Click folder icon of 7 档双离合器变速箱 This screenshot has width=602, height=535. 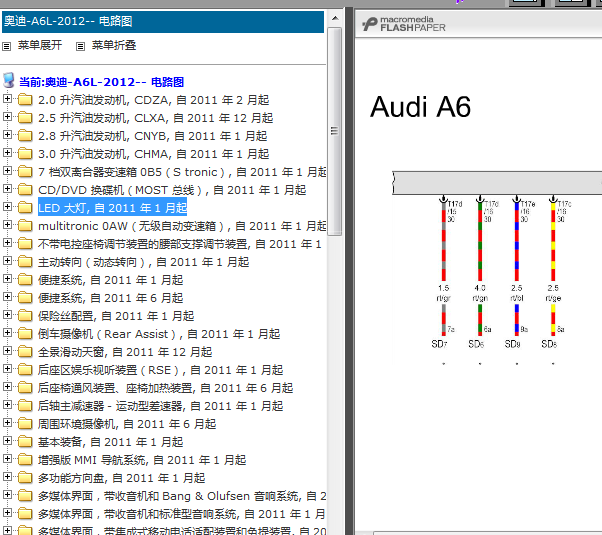(25, 172)
